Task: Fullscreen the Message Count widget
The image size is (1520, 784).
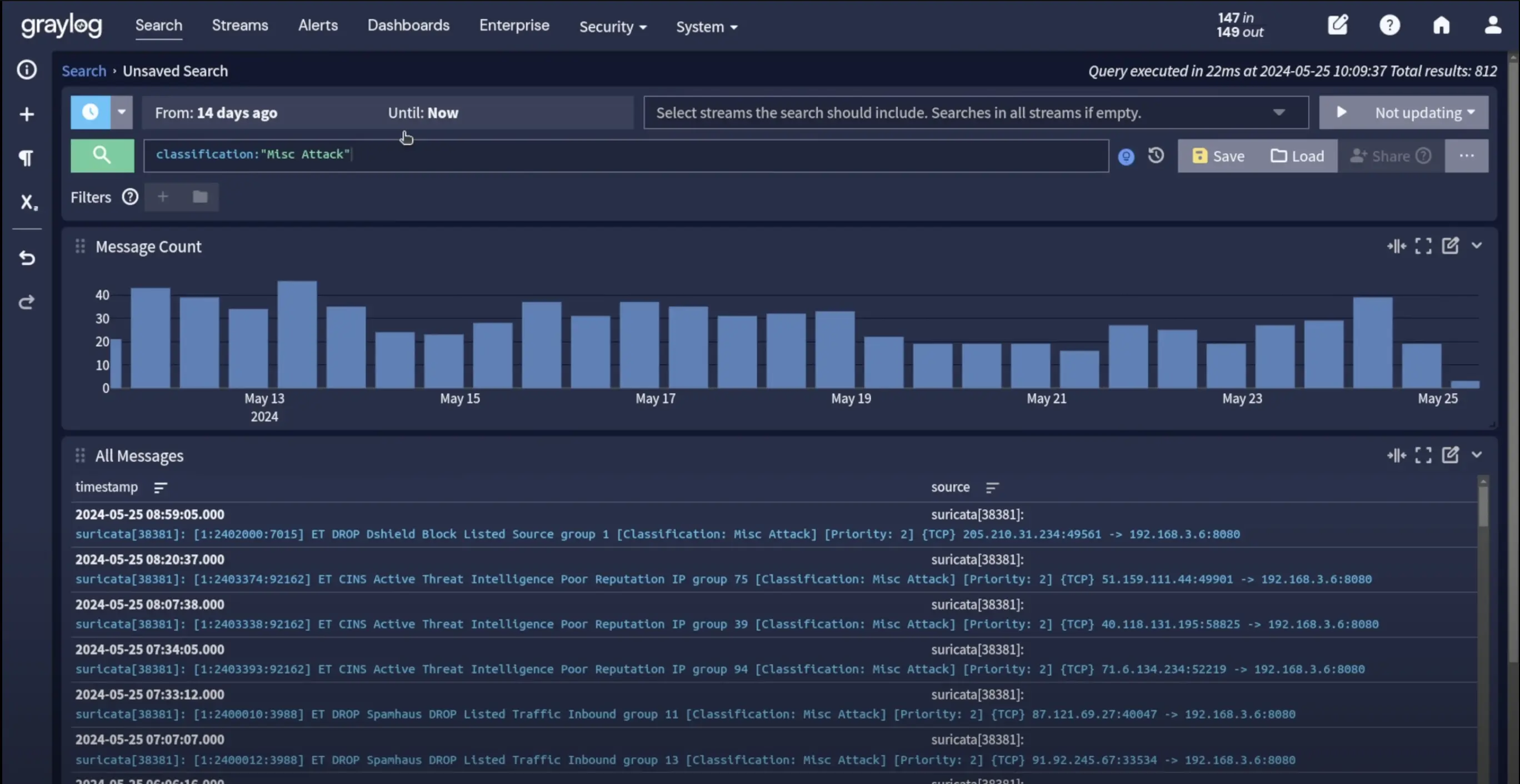Action: pos(1423,246)
